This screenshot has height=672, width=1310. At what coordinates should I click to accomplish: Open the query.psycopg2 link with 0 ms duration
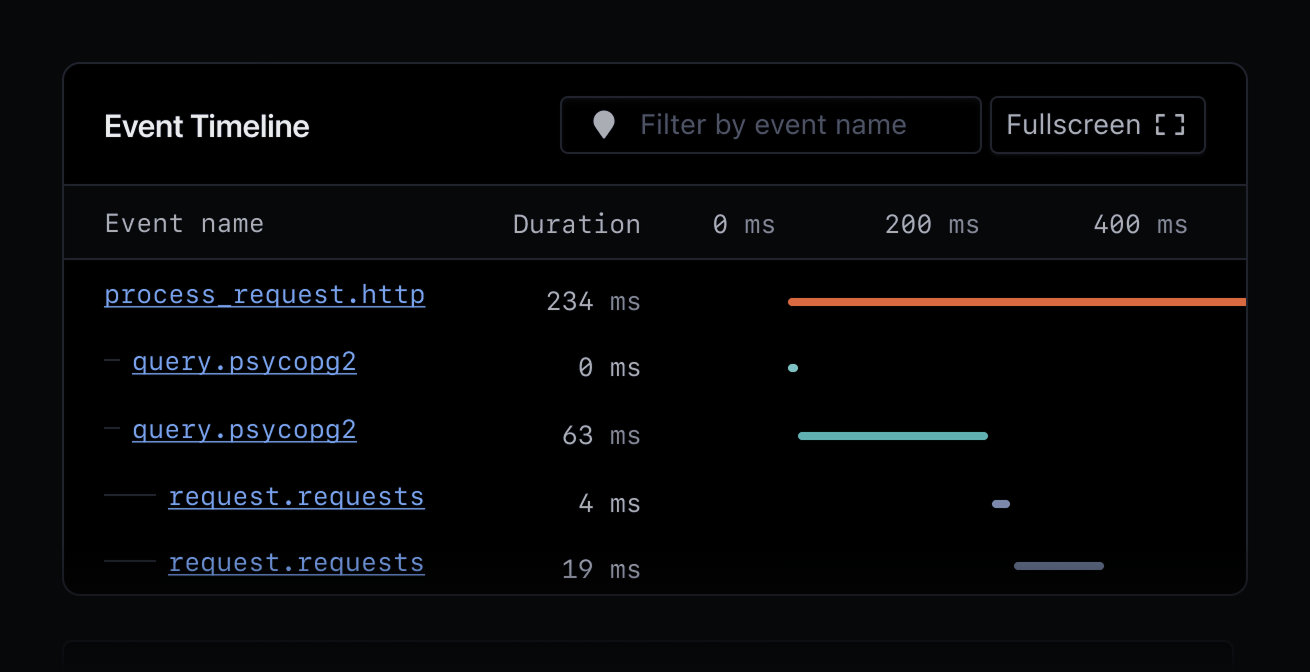point(244,362)
